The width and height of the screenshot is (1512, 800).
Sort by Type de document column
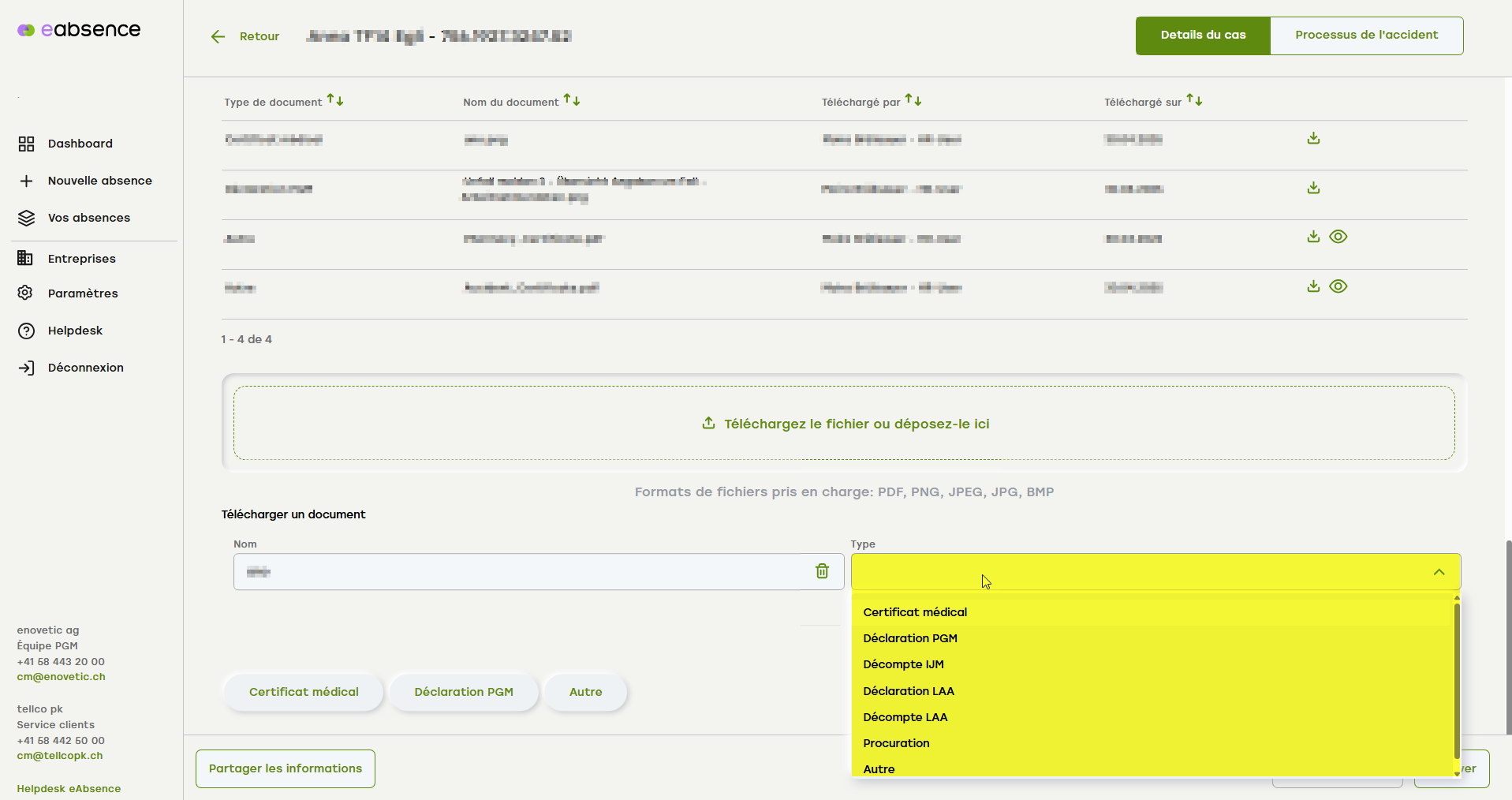(x=335, y=101)
